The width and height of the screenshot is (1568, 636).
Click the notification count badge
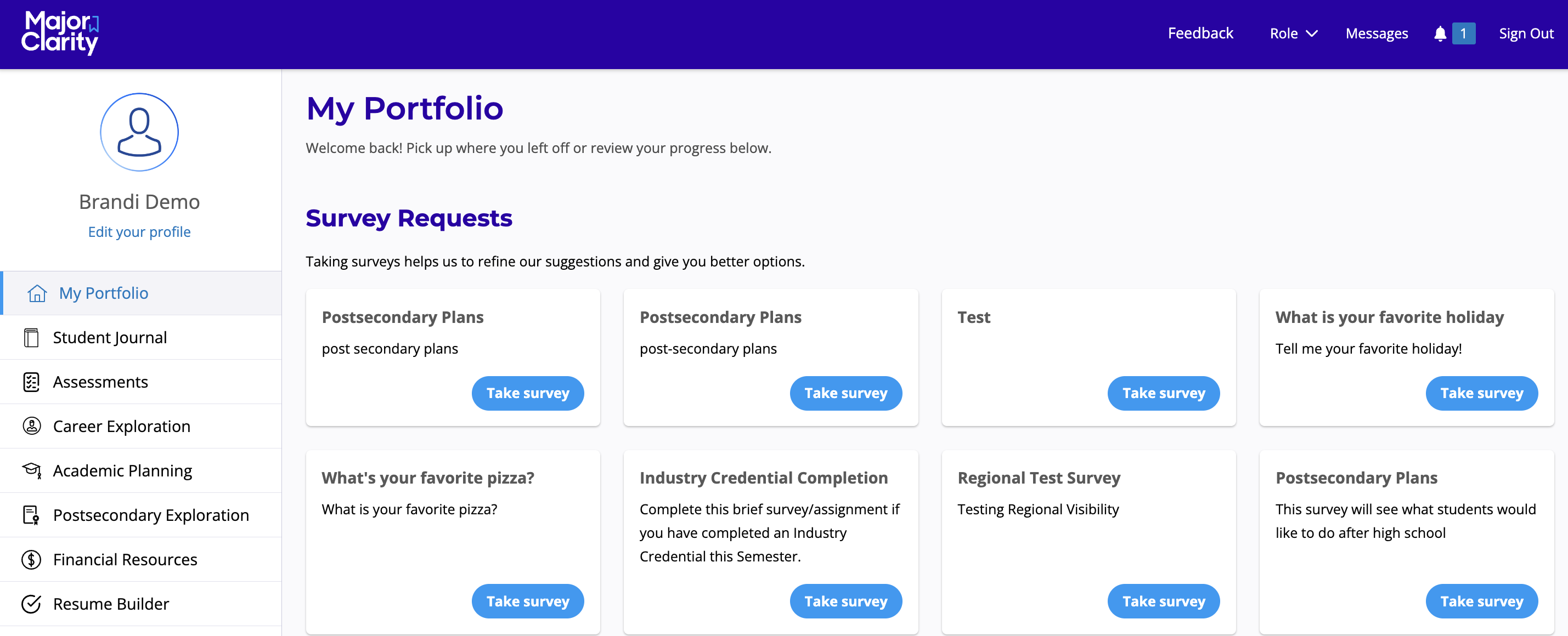coord(1463,33)
